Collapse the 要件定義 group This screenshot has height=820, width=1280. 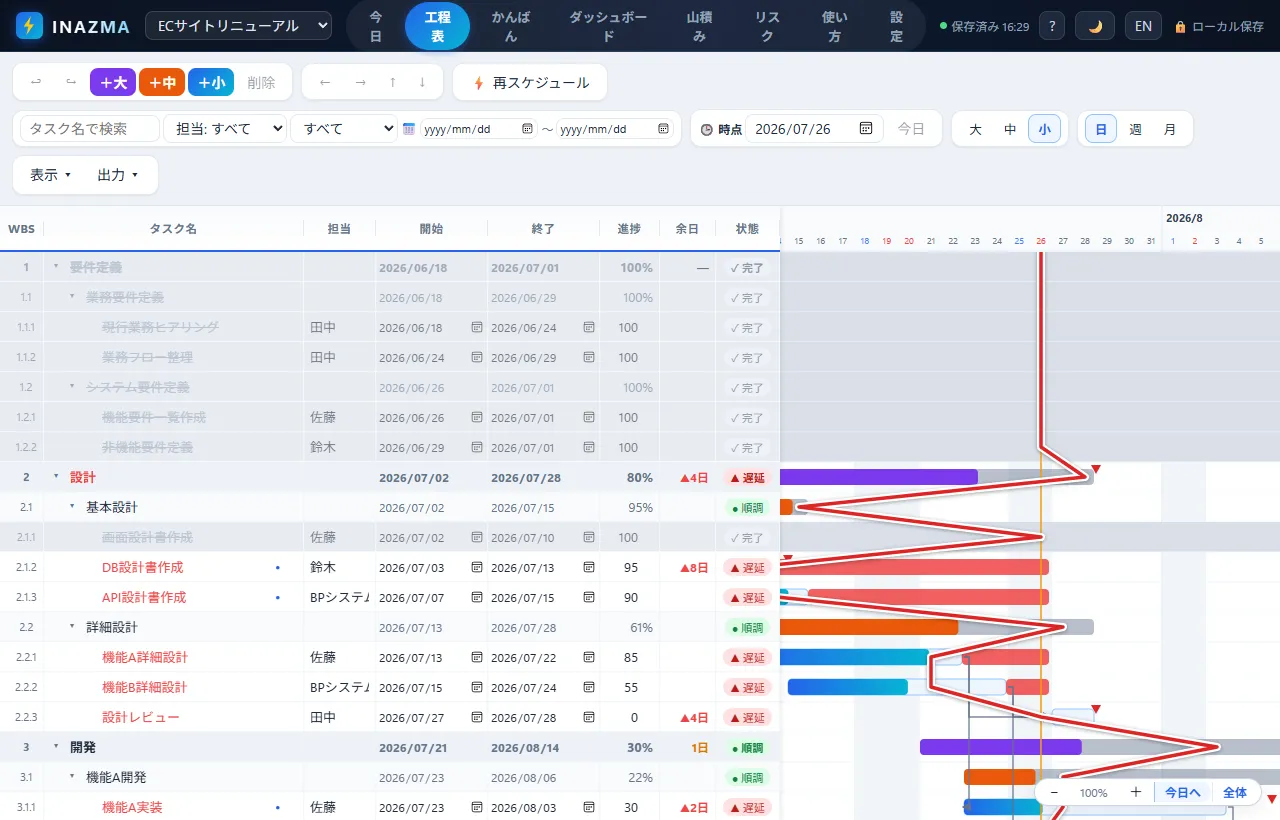(x=56, y=267)
